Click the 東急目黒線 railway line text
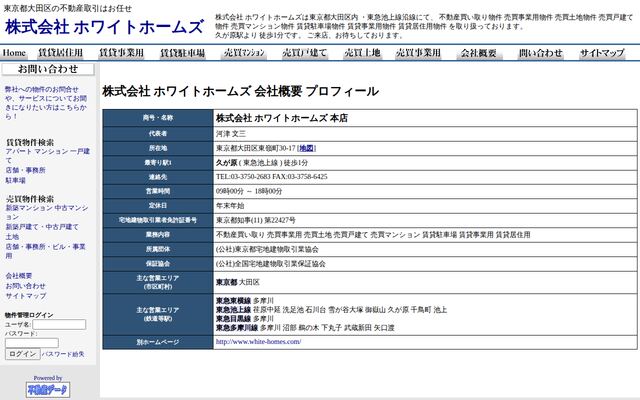This screenshot has height=400, width=640. [x=233, y=319]
